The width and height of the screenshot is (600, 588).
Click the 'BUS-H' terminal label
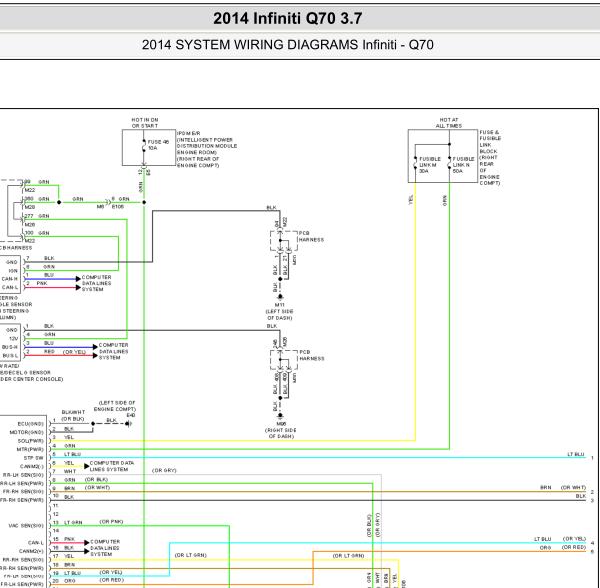[10, 347]
